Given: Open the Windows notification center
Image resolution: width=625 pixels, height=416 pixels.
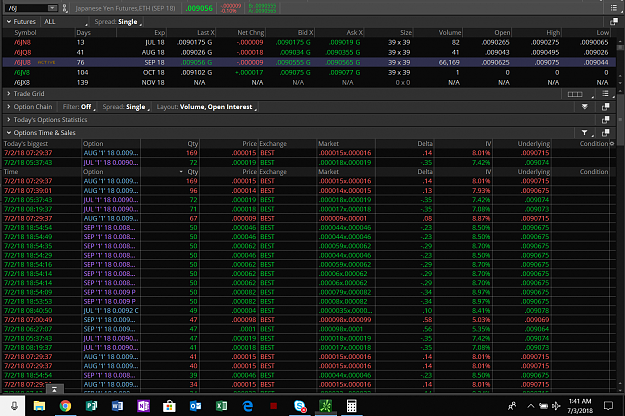Looking at the screenshot, I should 609,406.
